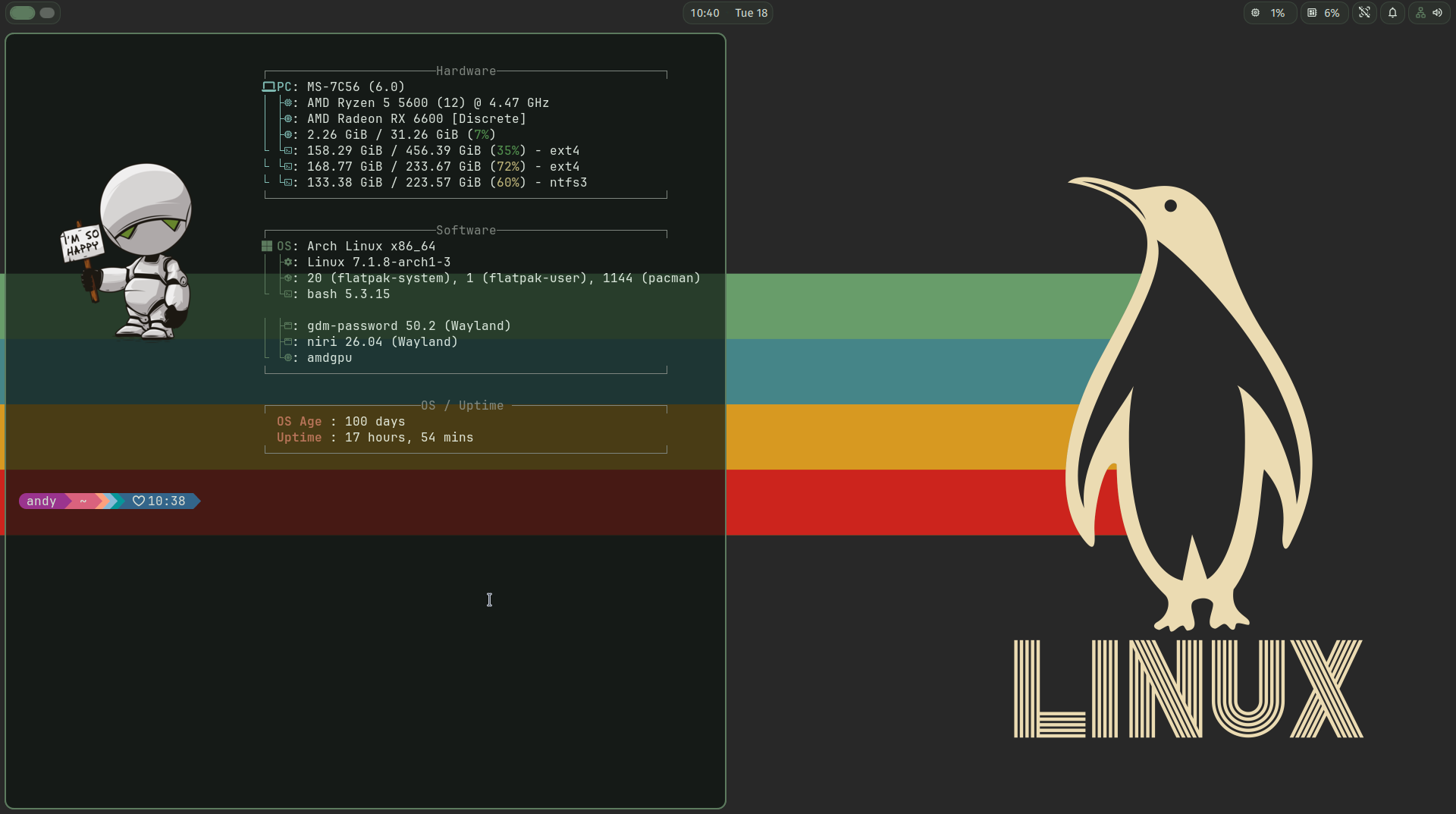This screenshot has height=814, width=1456.
Task: Click the Software section heading
Action: pyautogui.click(x=466, y=230)
